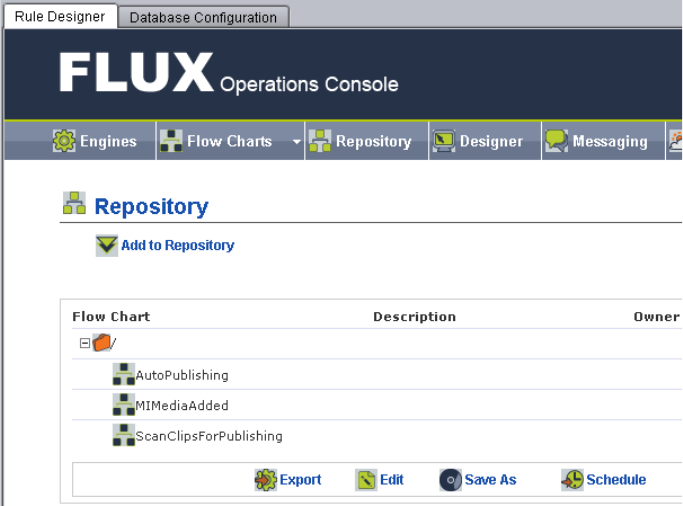This screenshot has height=506, width=683.
Task: Switch to the Database Configuration tab
Action: [x=203, y=17]
